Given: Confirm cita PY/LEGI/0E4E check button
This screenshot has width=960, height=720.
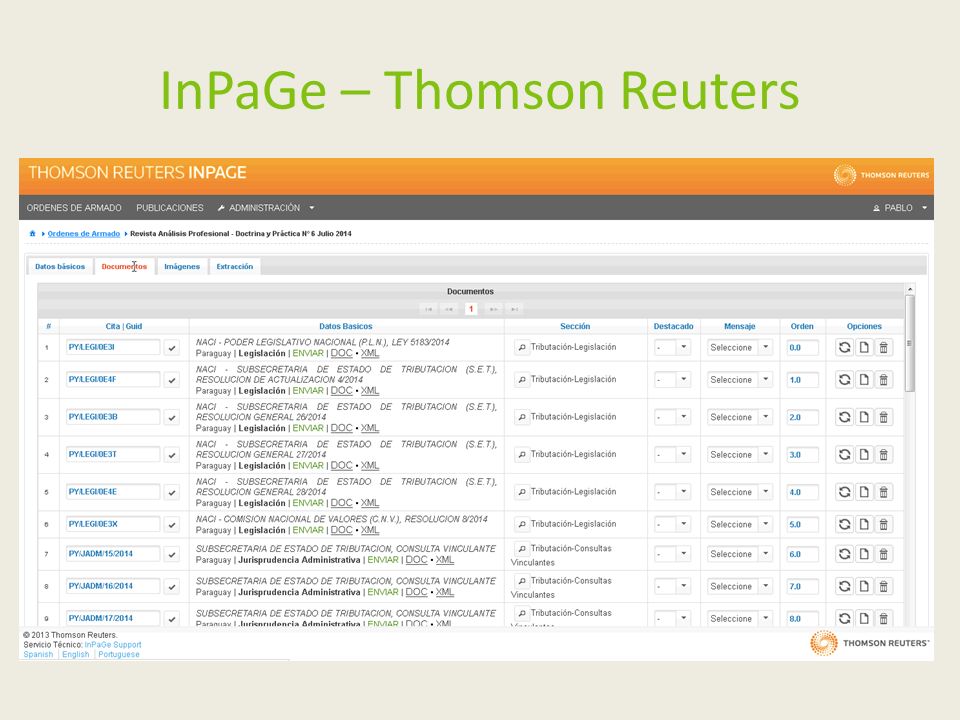Looking at the screenshot, I should pos(172,492).
